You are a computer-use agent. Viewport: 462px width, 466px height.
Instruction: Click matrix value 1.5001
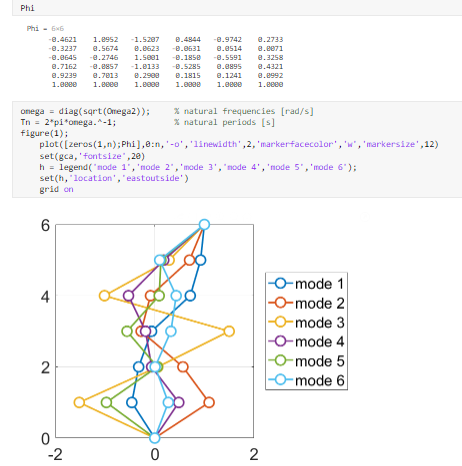(147, 57)
